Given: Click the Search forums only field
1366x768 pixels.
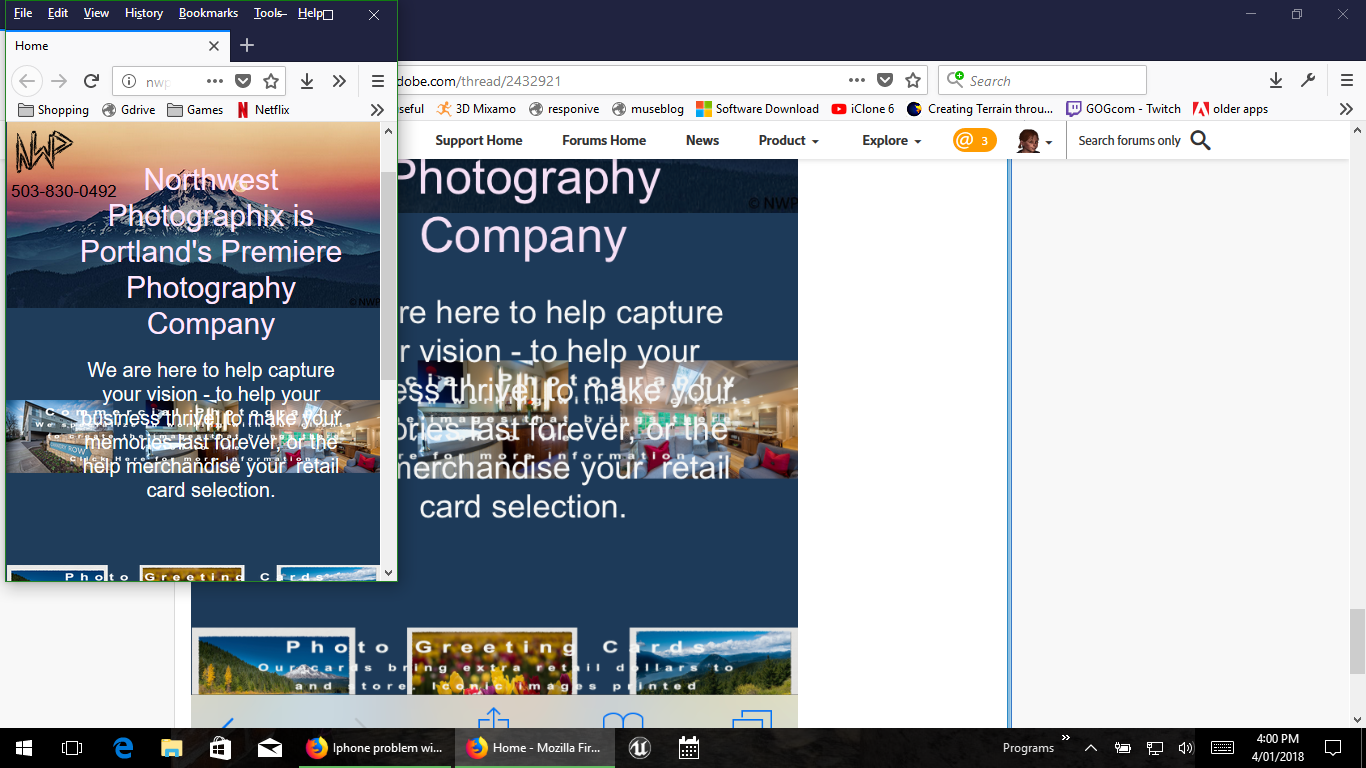Looking at the screenshot, I should pos(1129,141).
